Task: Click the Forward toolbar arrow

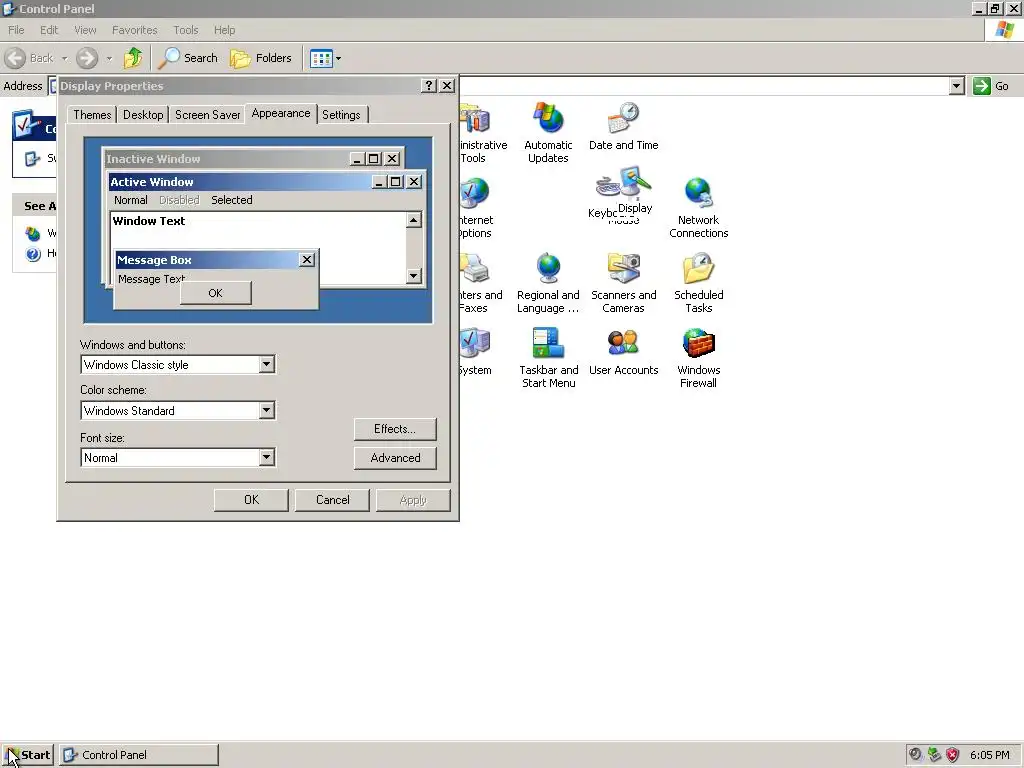Action: point(87,58)
